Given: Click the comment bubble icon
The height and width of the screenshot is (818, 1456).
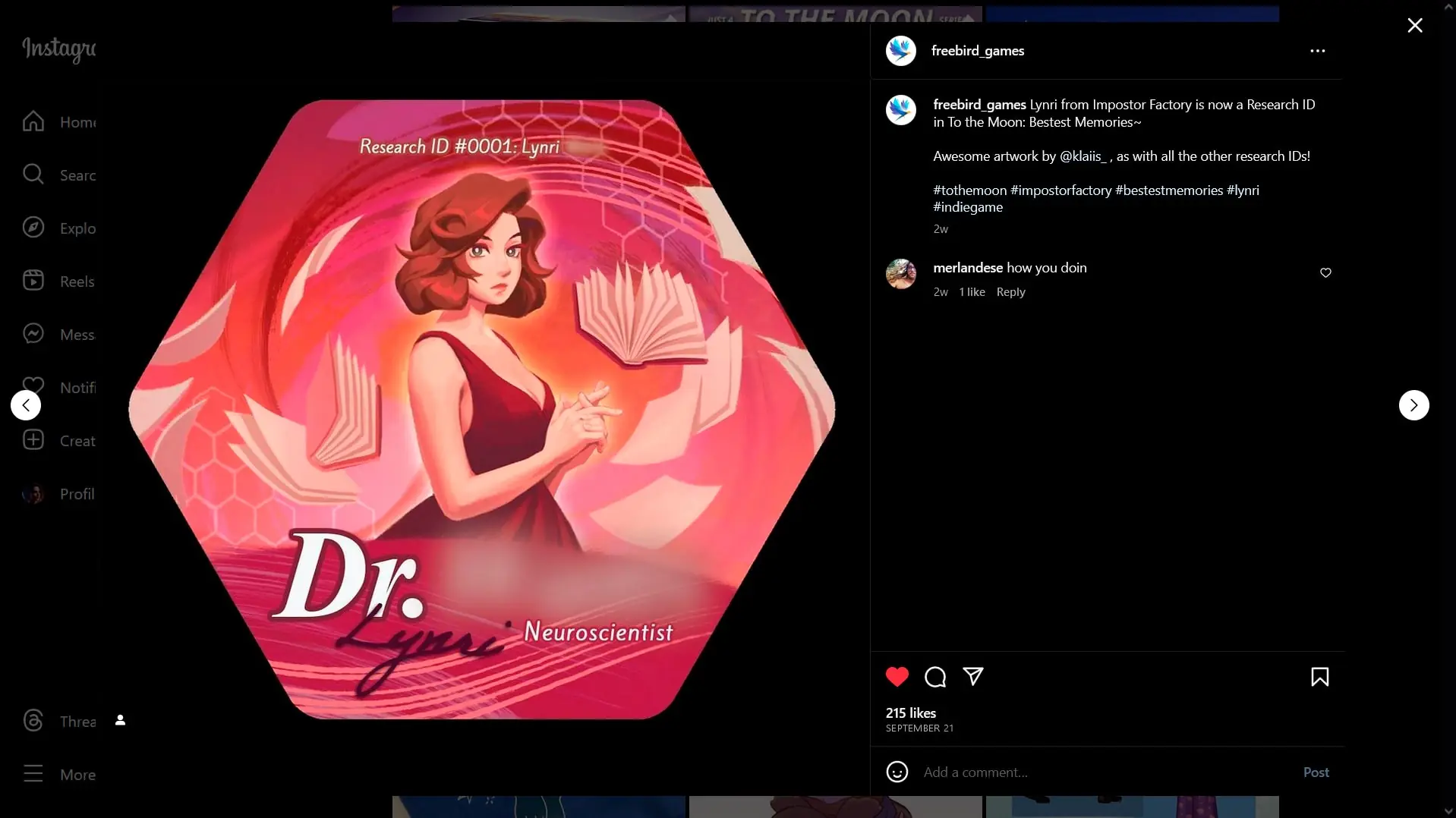Looking at the screenshot, I should click(935, 677).
